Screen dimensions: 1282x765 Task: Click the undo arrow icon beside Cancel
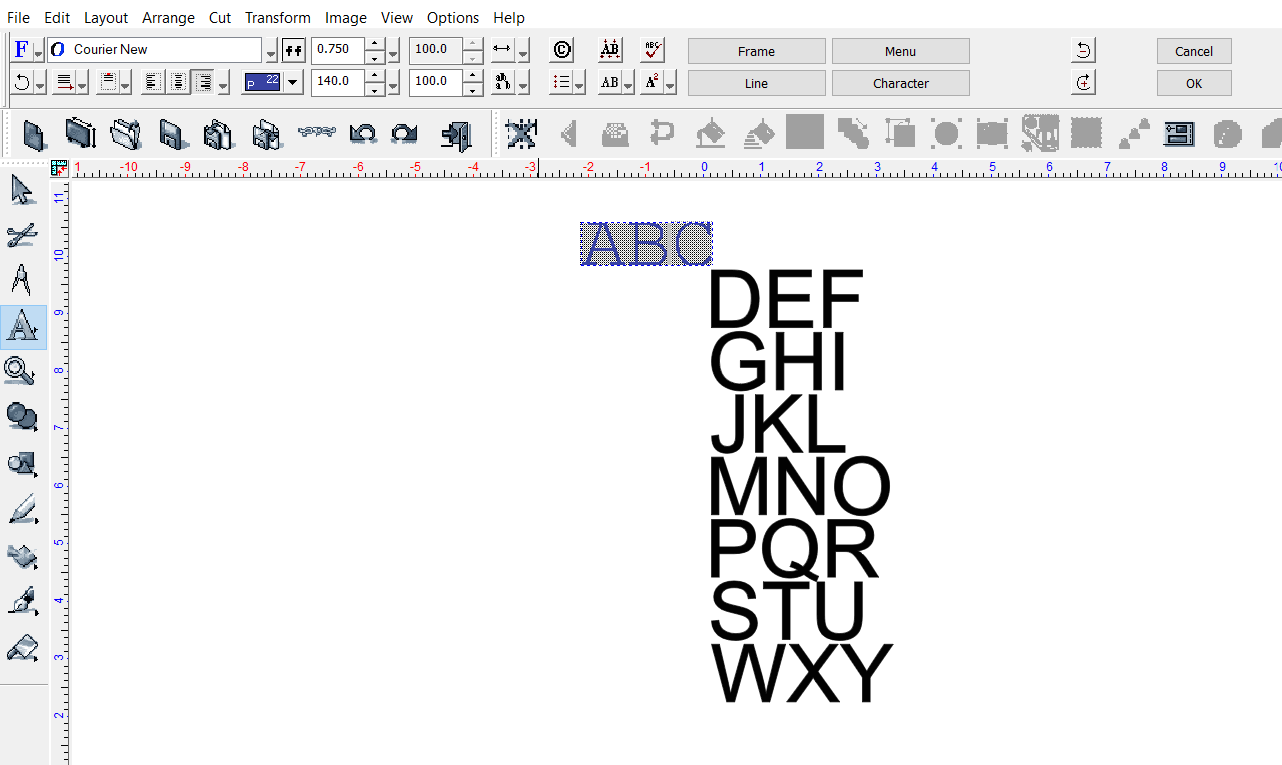point(1083,50)
